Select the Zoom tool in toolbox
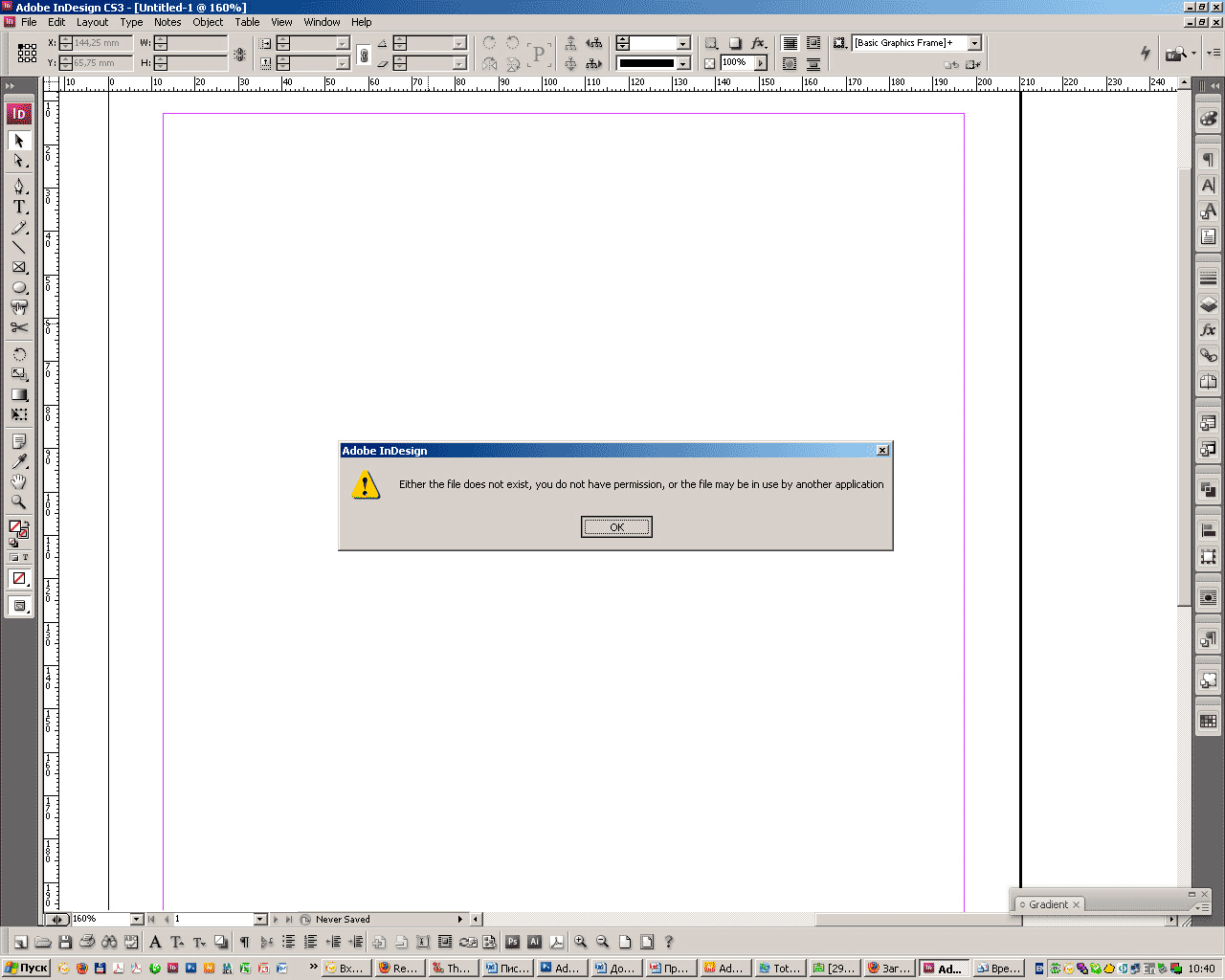This screenshot has height=980, width=1225. tap(18, 501)
